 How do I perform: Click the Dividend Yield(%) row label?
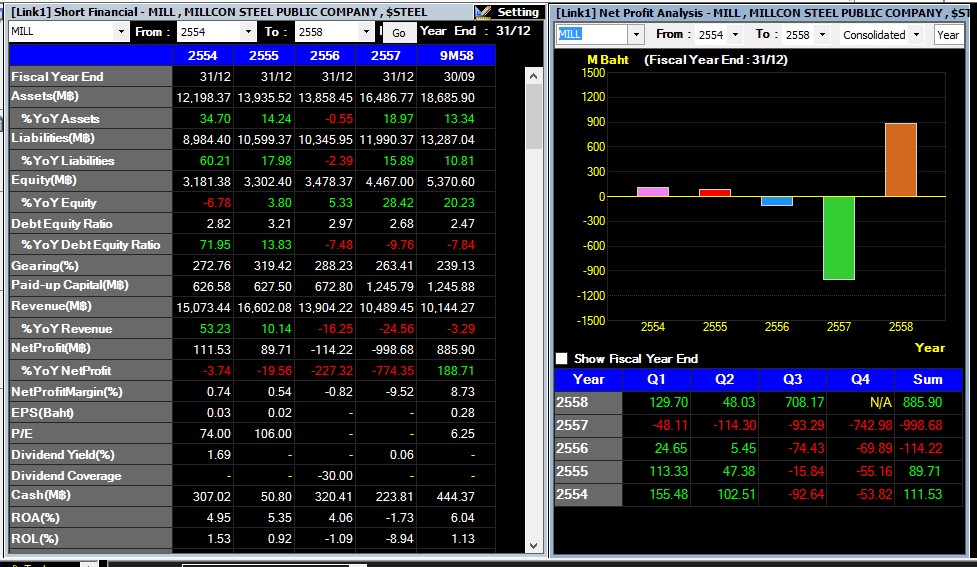[91, 455]
